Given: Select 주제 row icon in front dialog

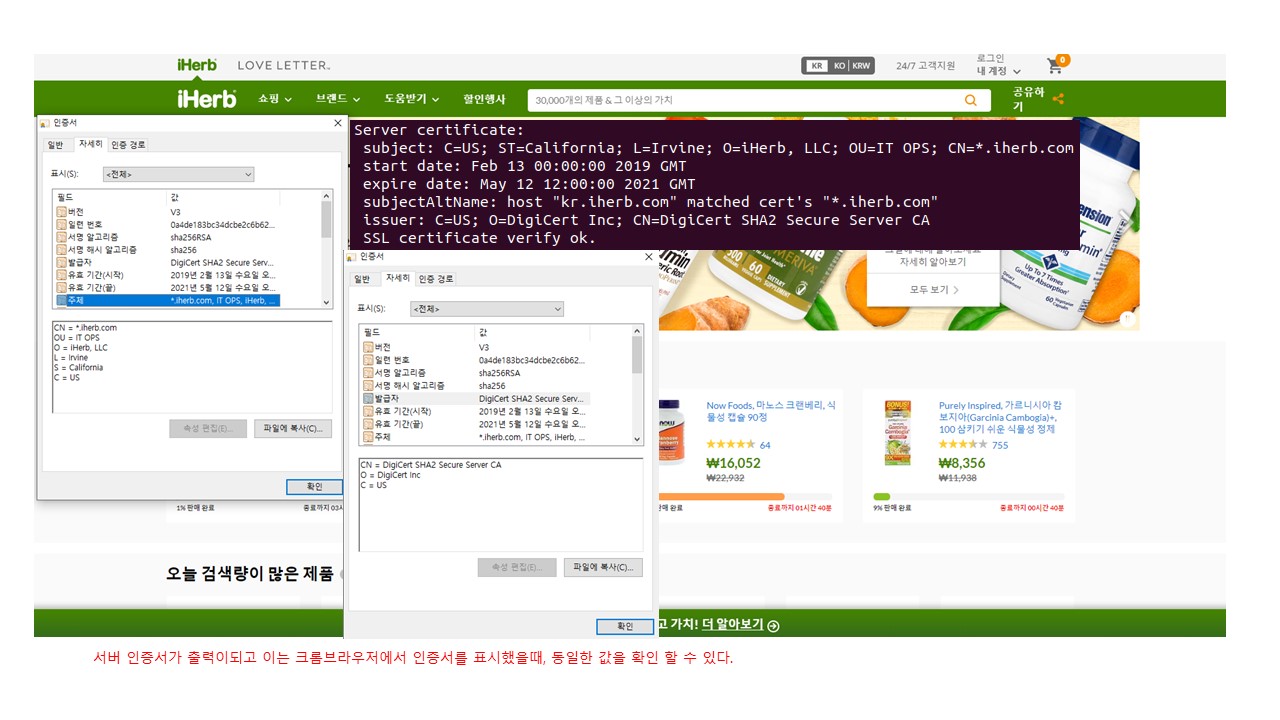Looking at the screenshot, I should [368, 437].
